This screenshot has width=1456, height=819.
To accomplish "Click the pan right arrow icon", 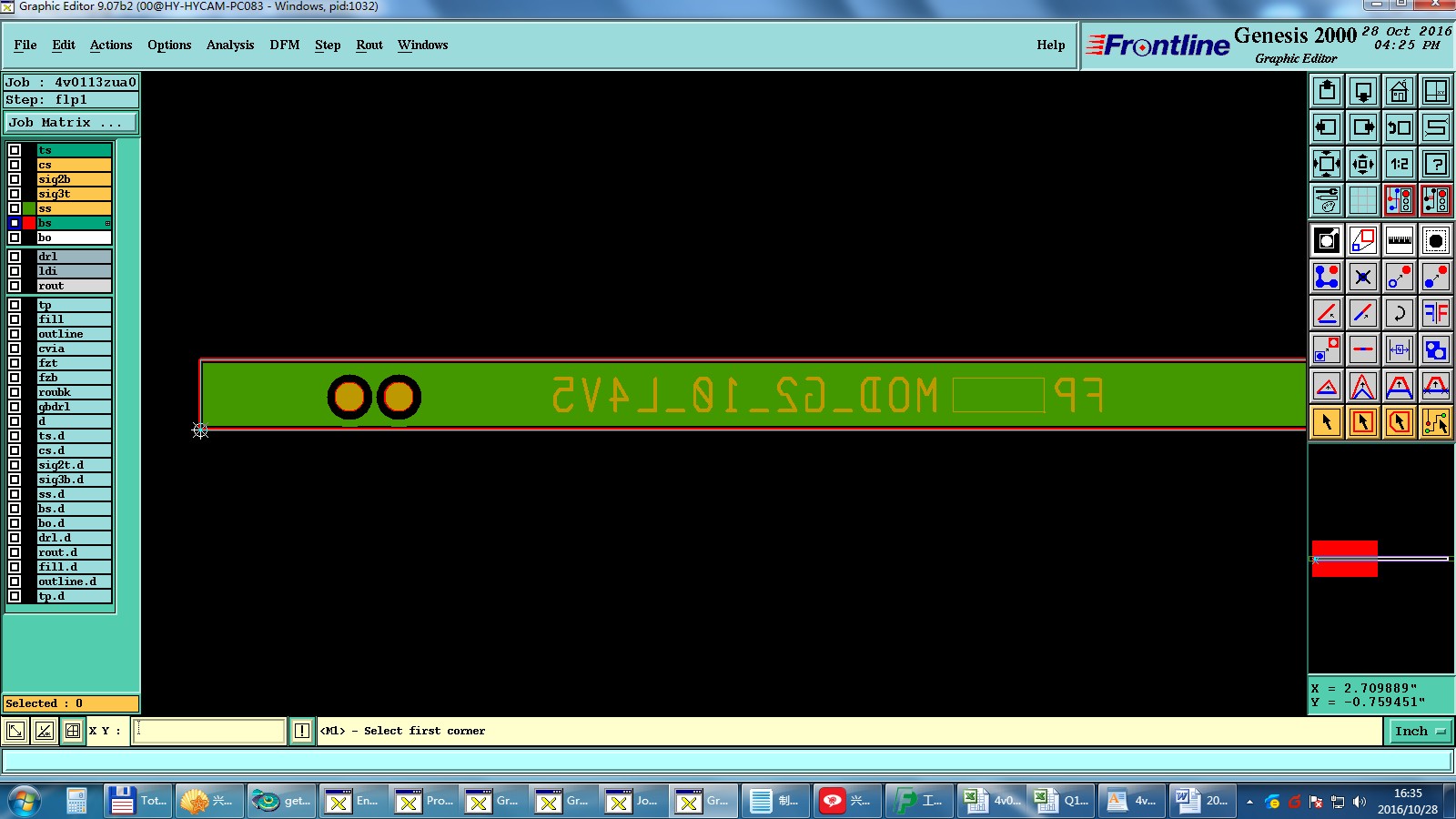I will 1363,127.
